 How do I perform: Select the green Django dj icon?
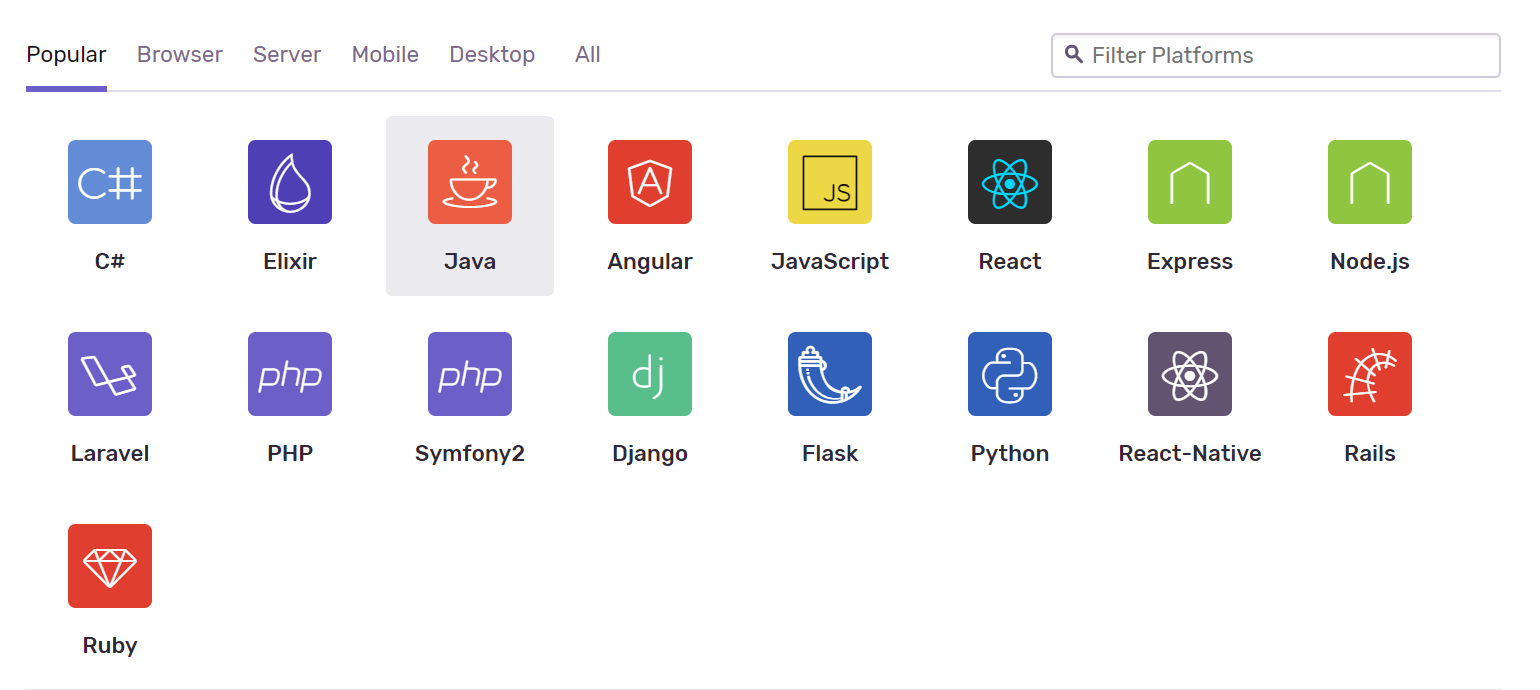650,374
